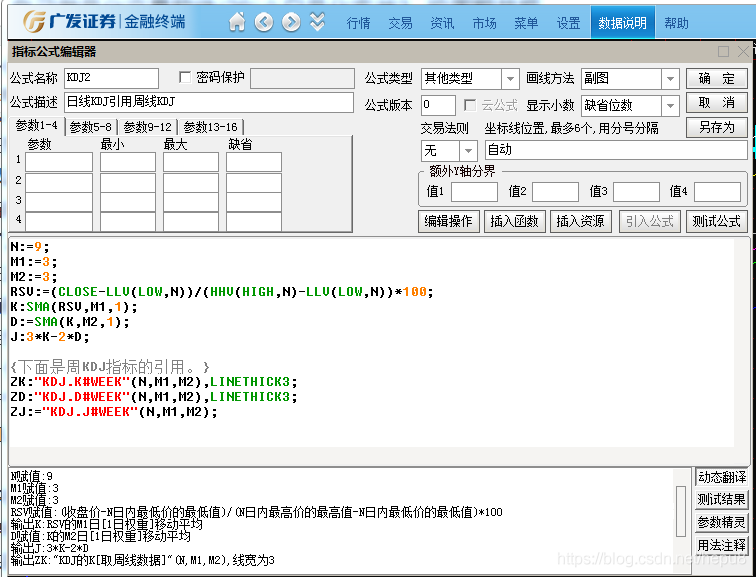Screen dimensions: 756x577
Task: Close the 指标公式编辑器 dialog
Action: 743,51
